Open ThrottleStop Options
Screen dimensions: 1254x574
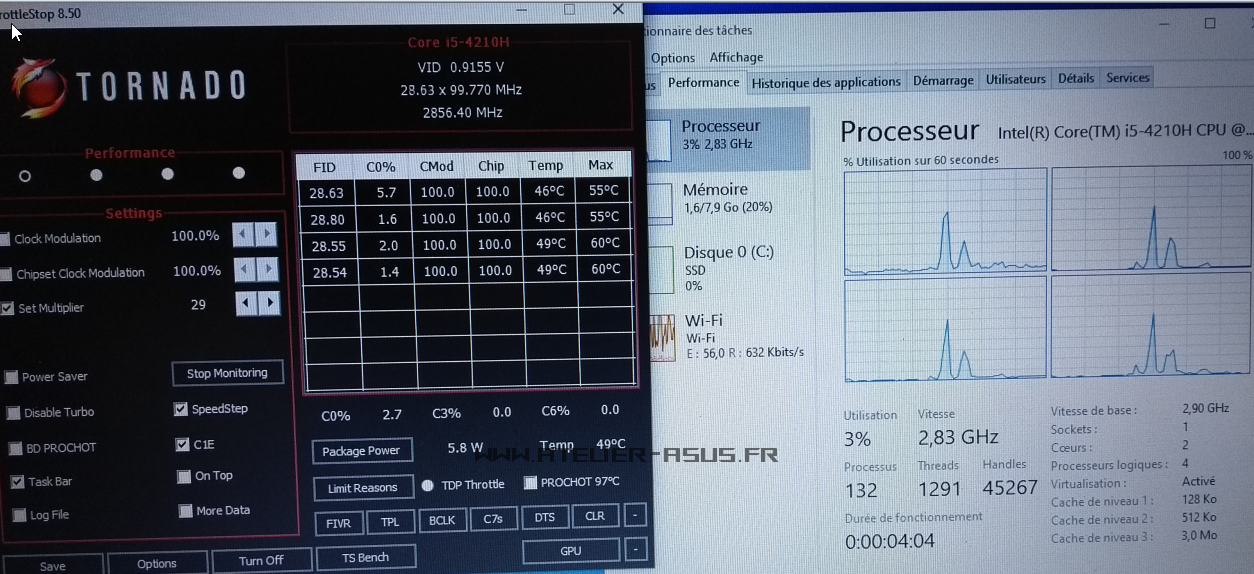pyautogui.click(x=157, y=563)
